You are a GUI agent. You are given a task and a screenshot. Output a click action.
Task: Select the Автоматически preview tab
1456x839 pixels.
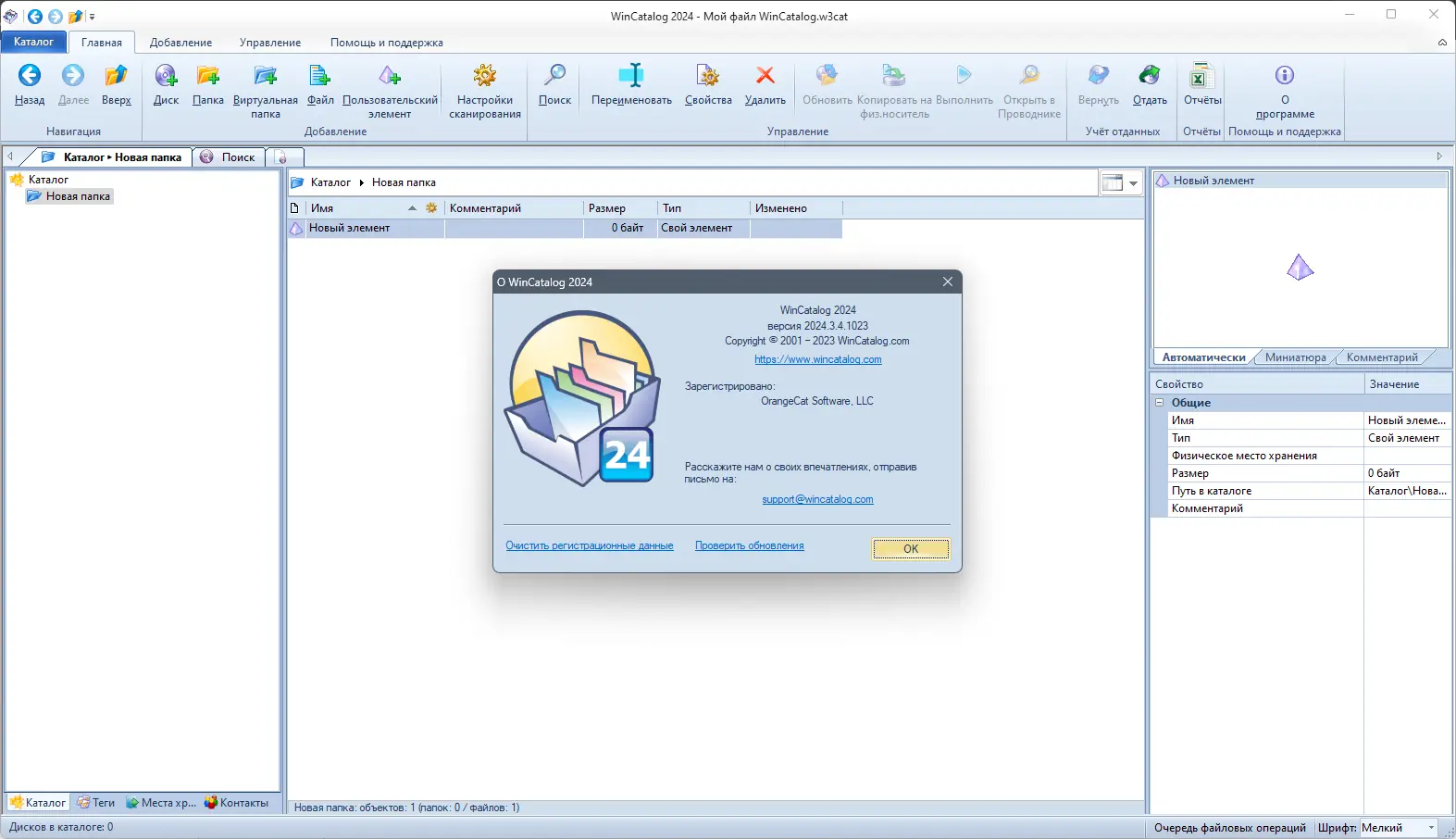click(1203, 357)
